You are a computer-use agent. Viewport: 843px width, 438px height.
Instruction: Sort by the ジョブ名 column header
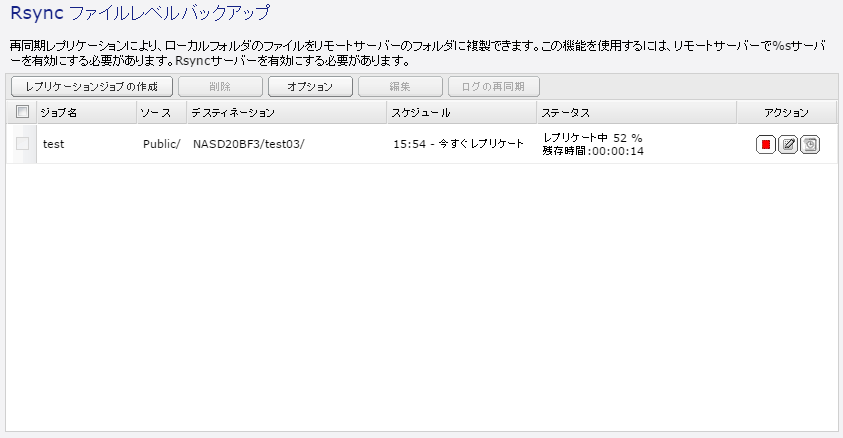[87, 112]
